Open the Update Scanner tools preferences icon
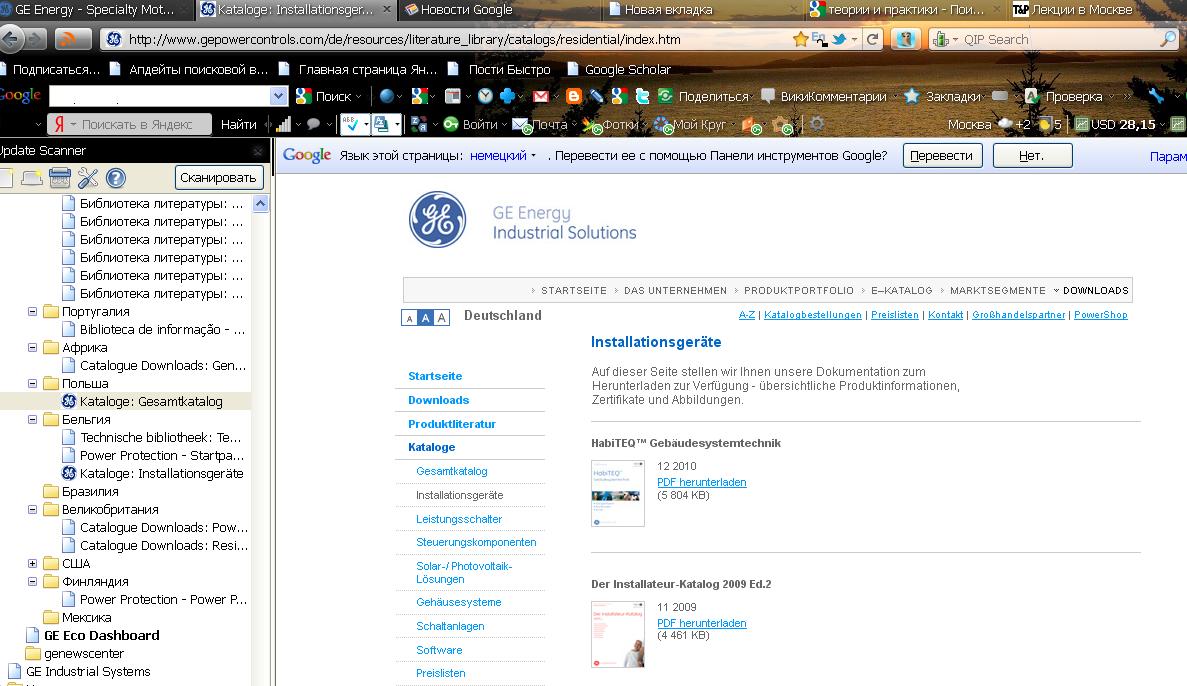1187x686 pixels. pos(88,178)
